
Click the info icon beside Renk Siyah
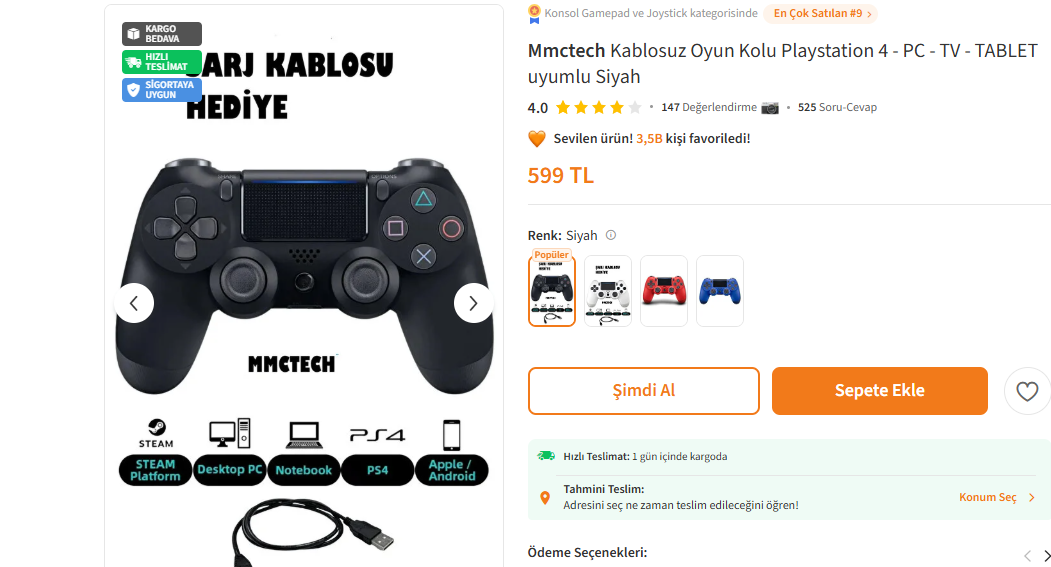tap(611, 235)
